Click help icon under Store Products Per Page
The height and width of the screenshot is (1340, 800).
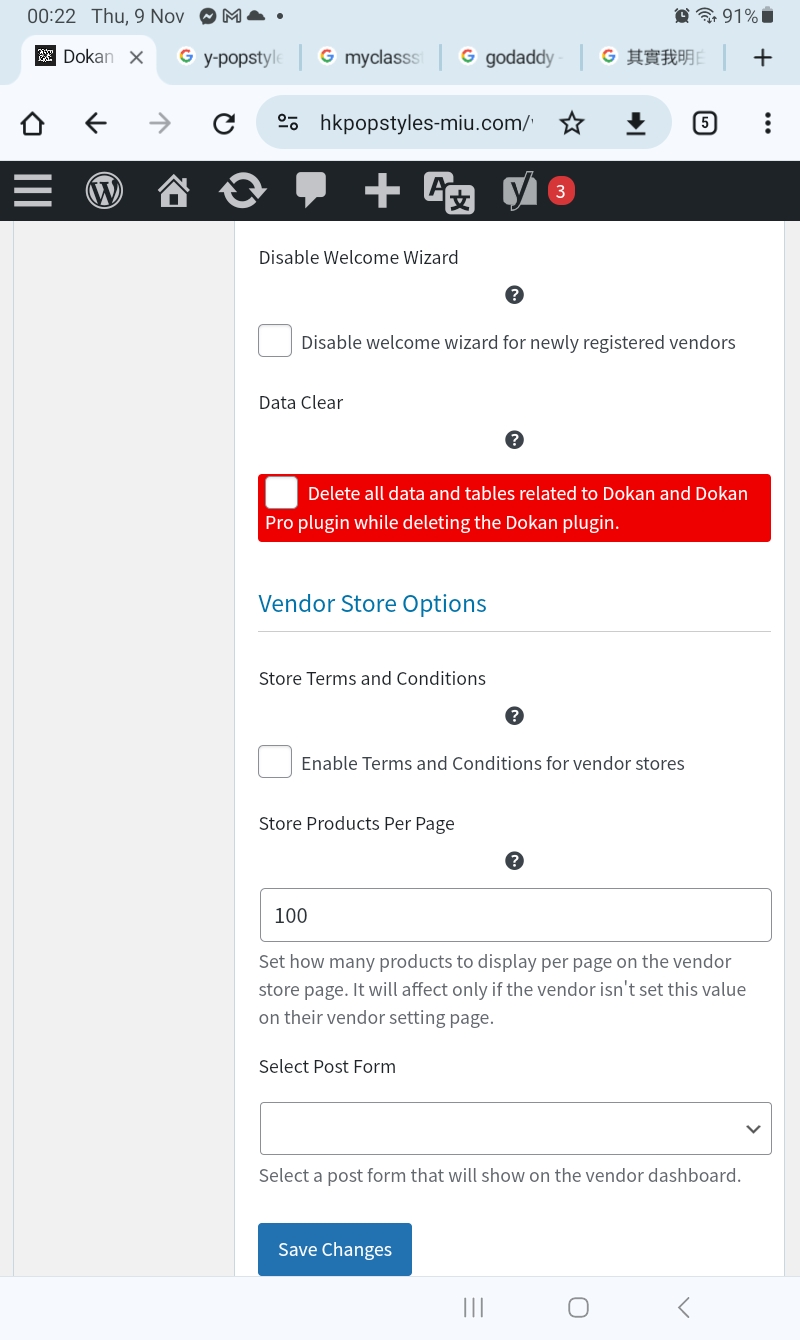tap(514, 861)
